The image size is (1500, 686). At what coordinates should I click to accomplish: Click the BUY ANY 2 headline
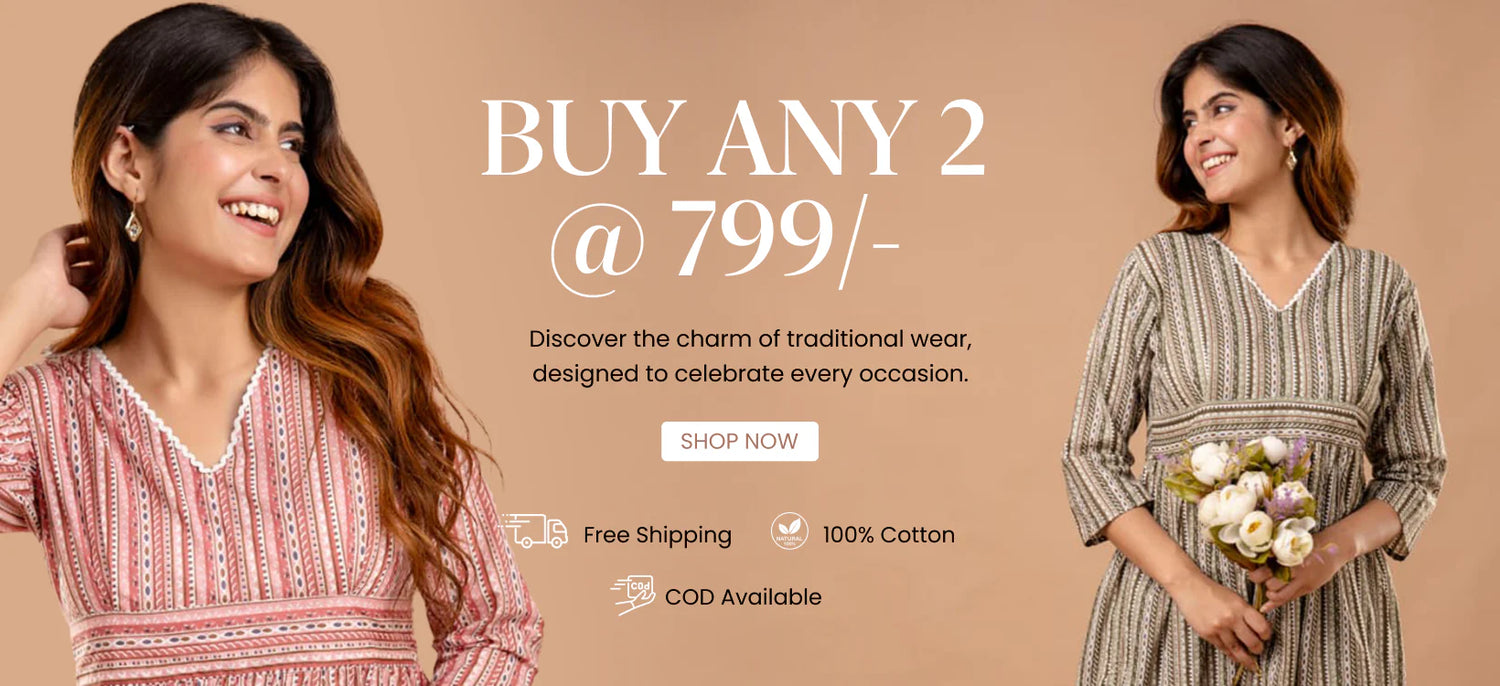click(x=733, y=139)
